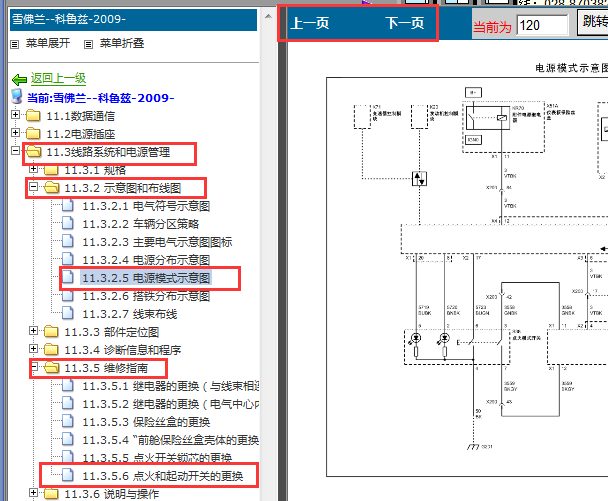608x501 pixels.
Task: Open 11.3.5.3 保险丝盒的更换
Action: tap(146, 422)
